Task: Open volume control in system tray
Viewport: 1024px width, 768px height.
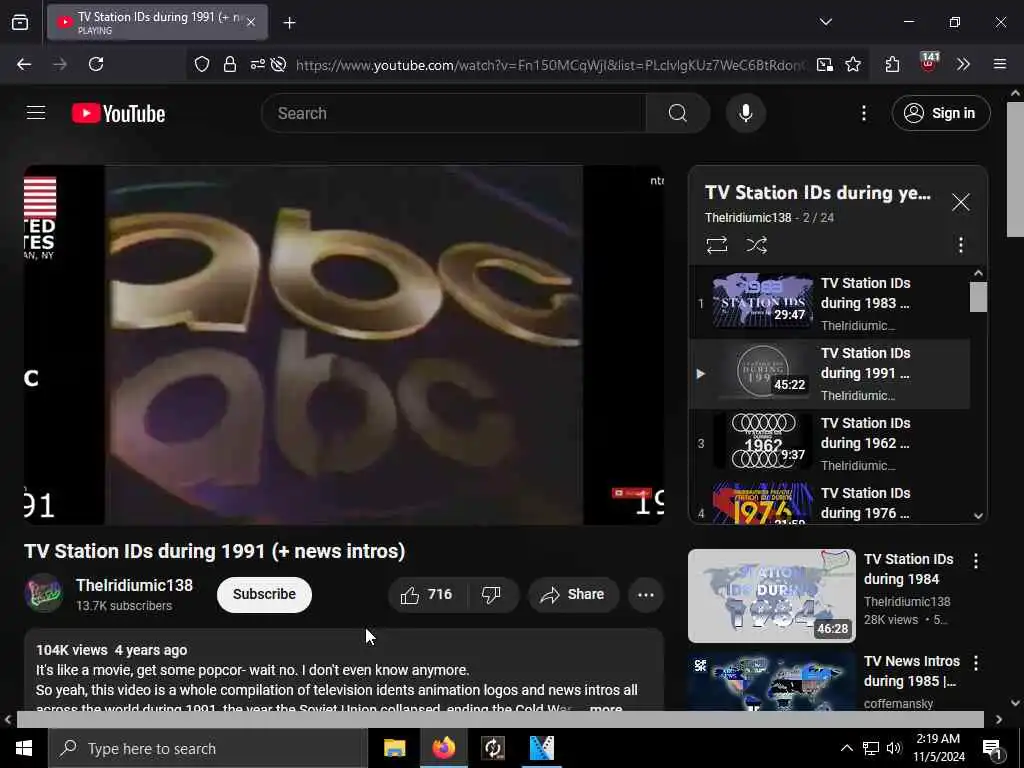Action: (x=894, y=748)
